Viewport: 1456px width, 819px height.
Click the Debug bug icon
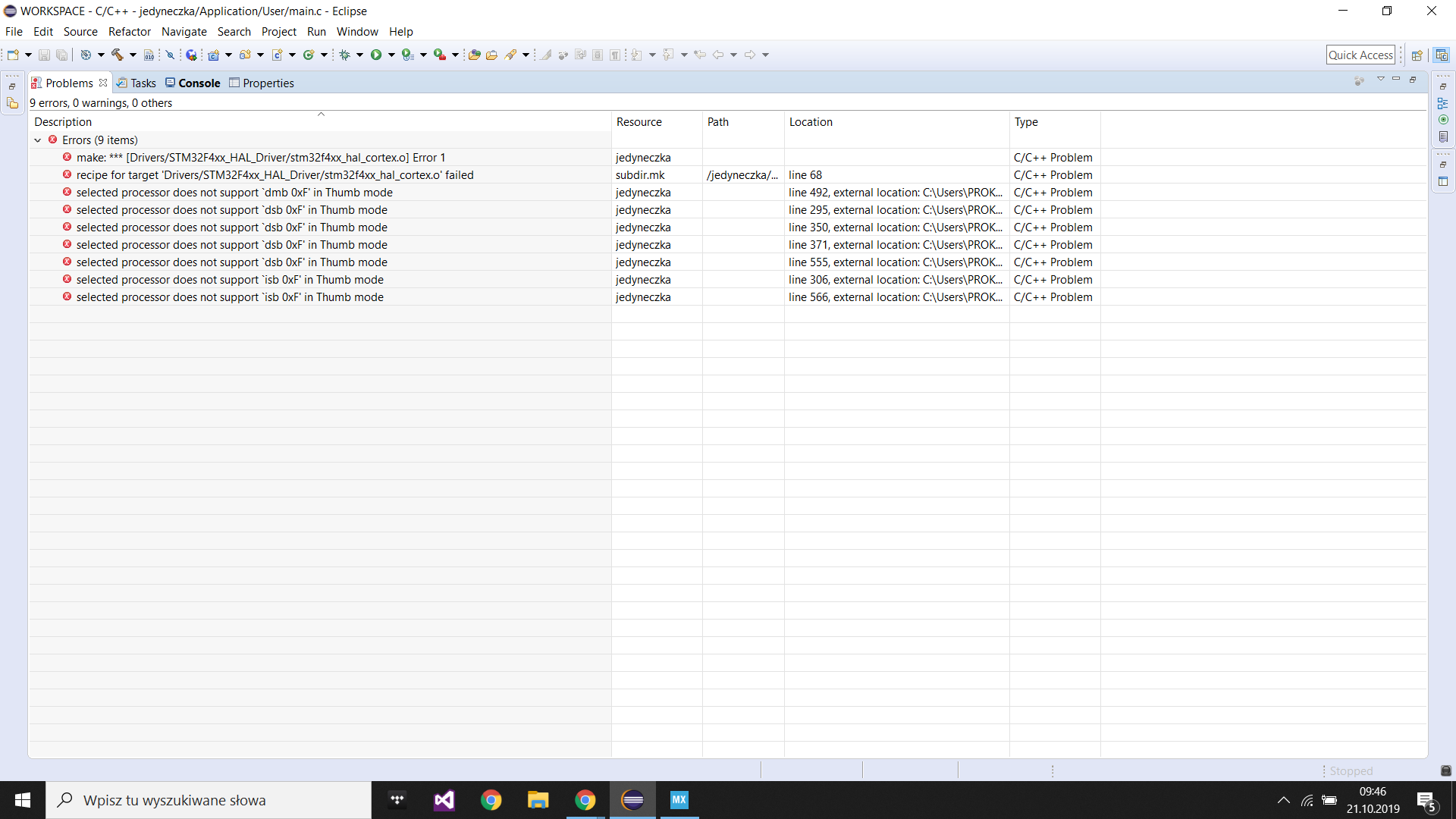pyautogui.click(x=344, y=55)
